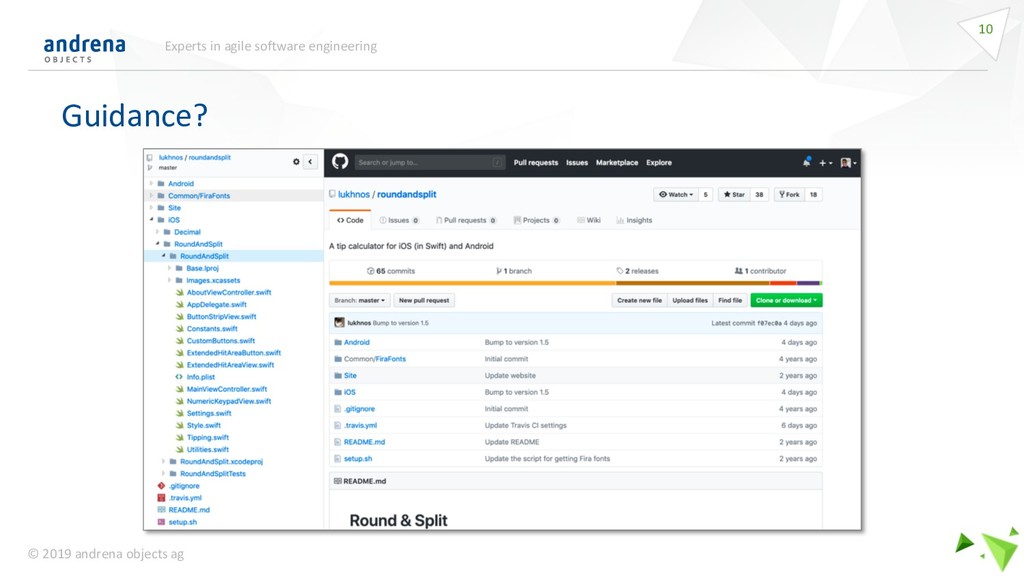Open the Site folder in file list
This screenshot has height=576, width=1024.
[350, 376]
